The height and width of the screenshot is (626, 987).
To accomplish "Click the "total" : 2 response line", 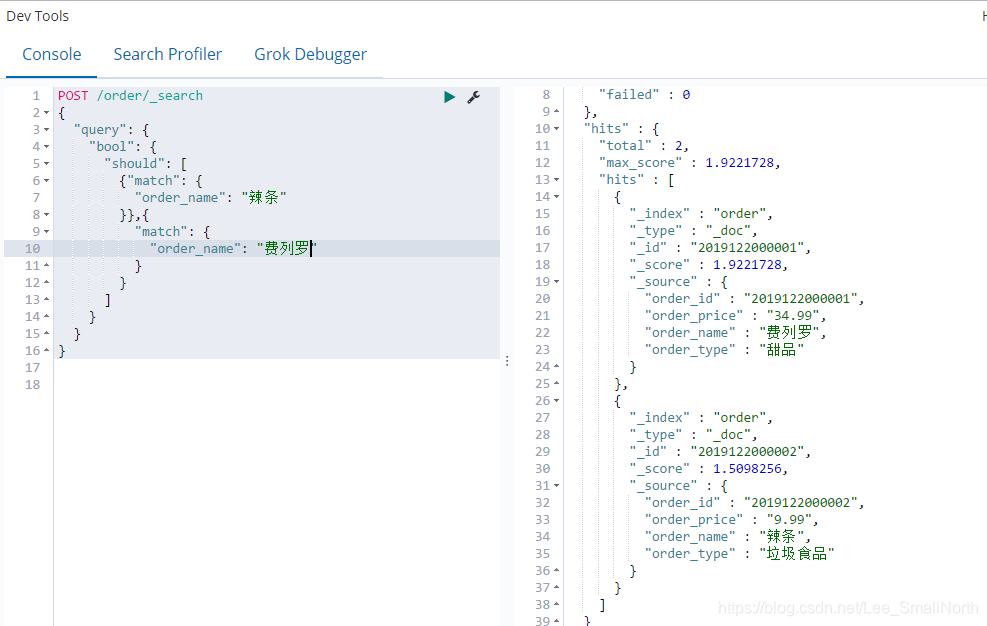I will tap(643, 145).
